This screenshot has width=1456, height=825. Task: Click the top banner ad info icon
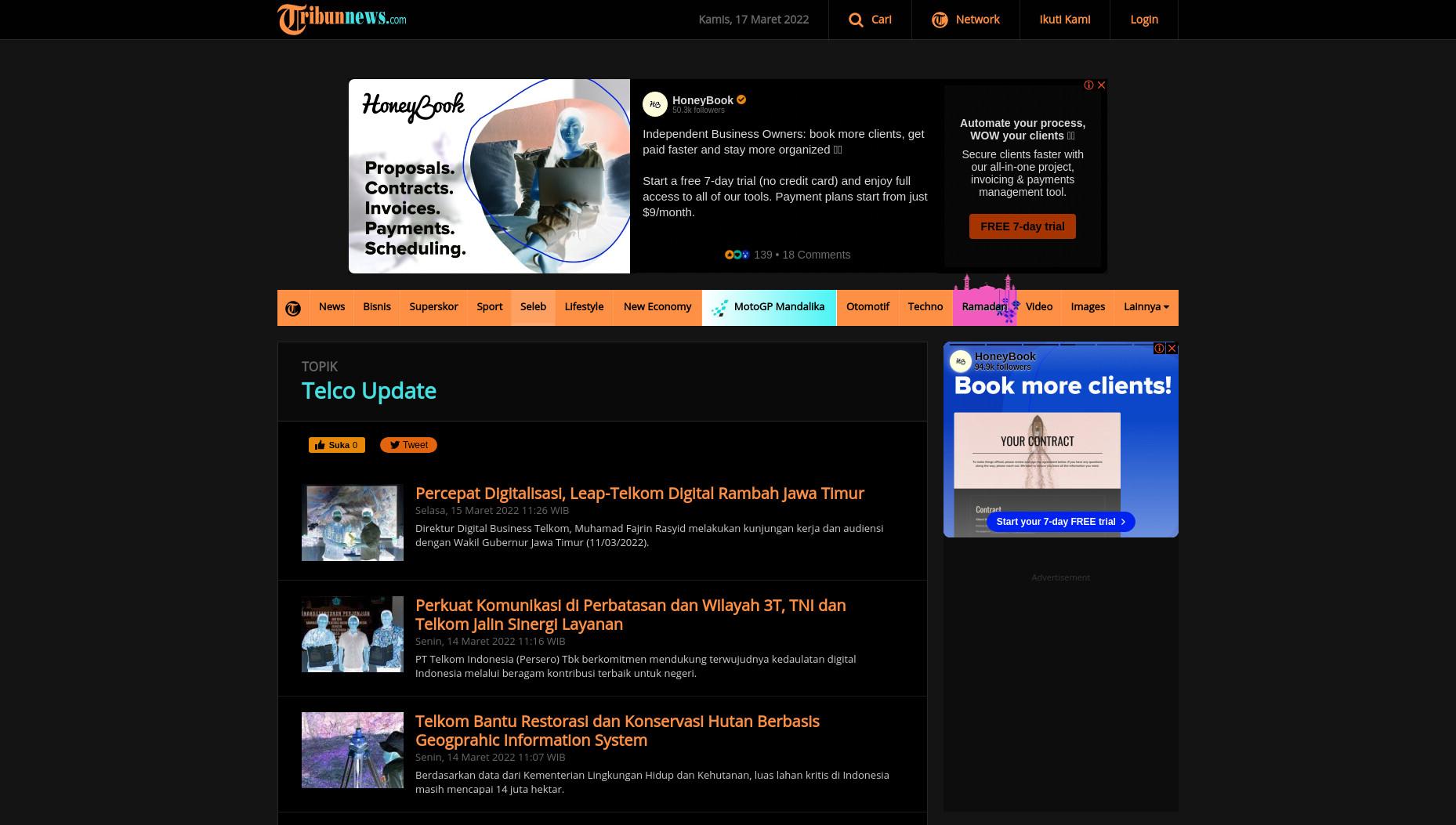(x=1088, y=85)
